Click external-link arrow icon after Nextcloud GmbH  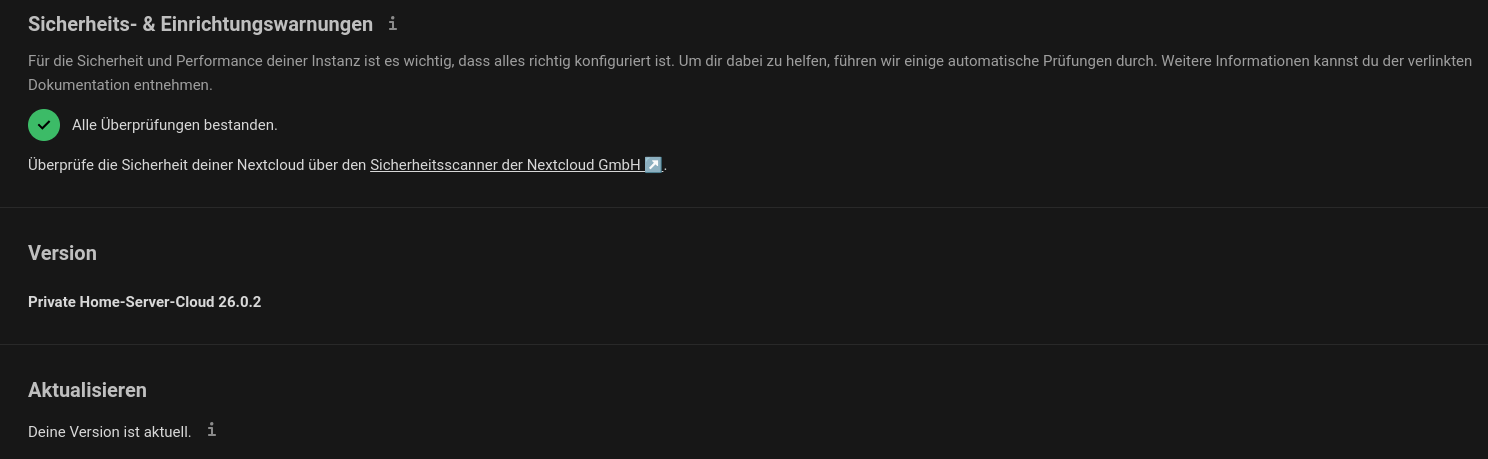653,165
